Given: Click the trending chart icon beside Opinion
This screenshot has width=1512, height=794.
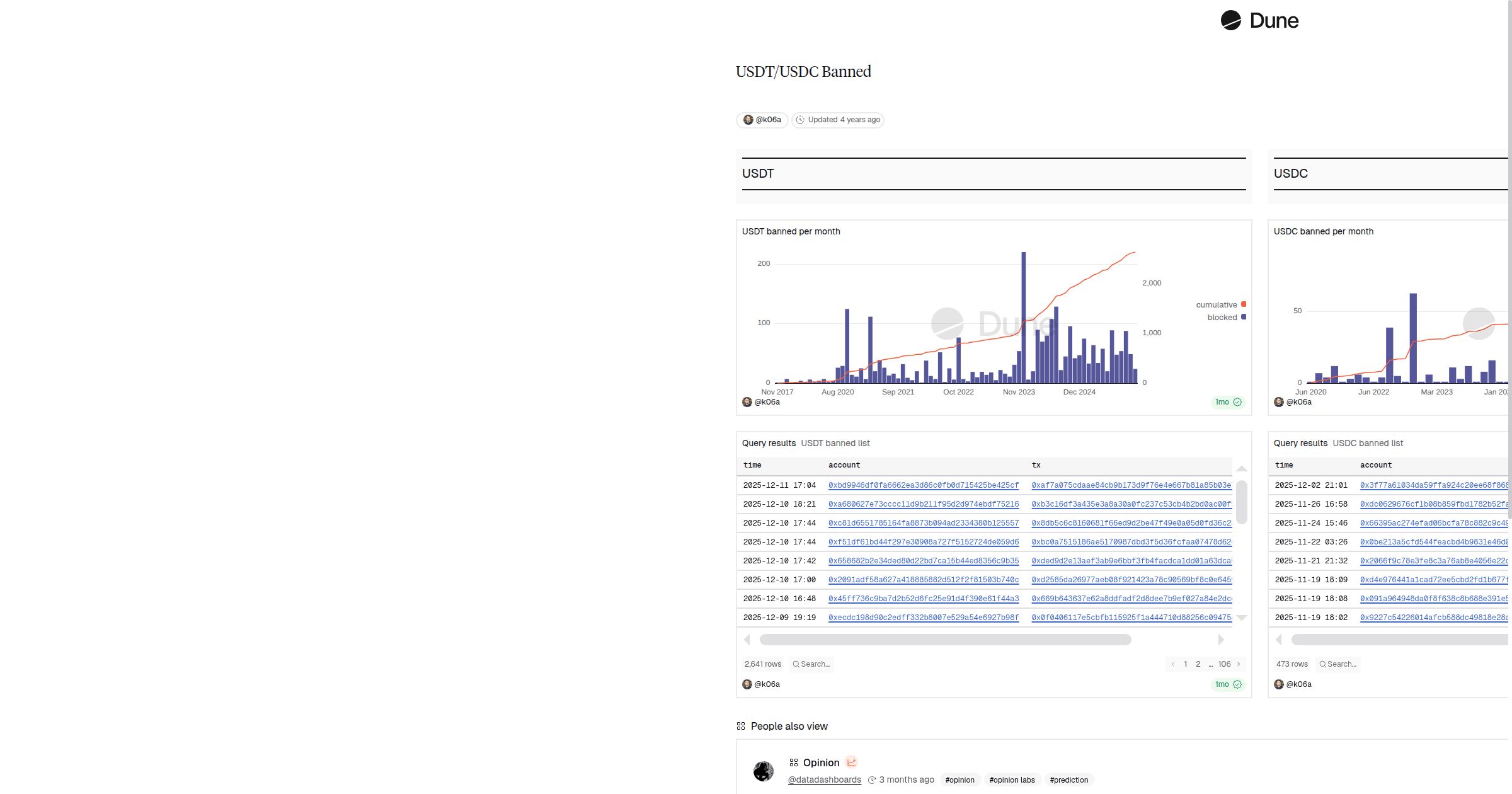Looking at the screenshot, I should pos(852,762).
